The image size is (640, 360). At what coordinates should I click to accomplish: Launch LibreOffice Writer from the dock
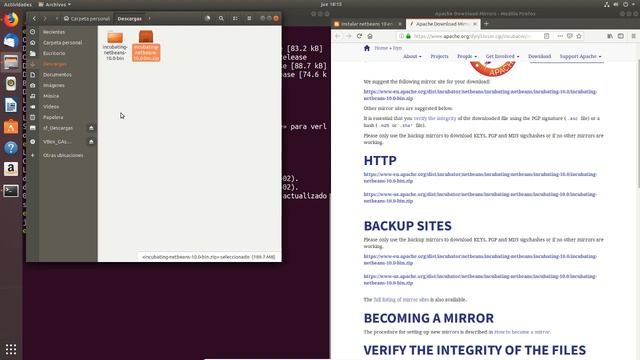point(11,105)
